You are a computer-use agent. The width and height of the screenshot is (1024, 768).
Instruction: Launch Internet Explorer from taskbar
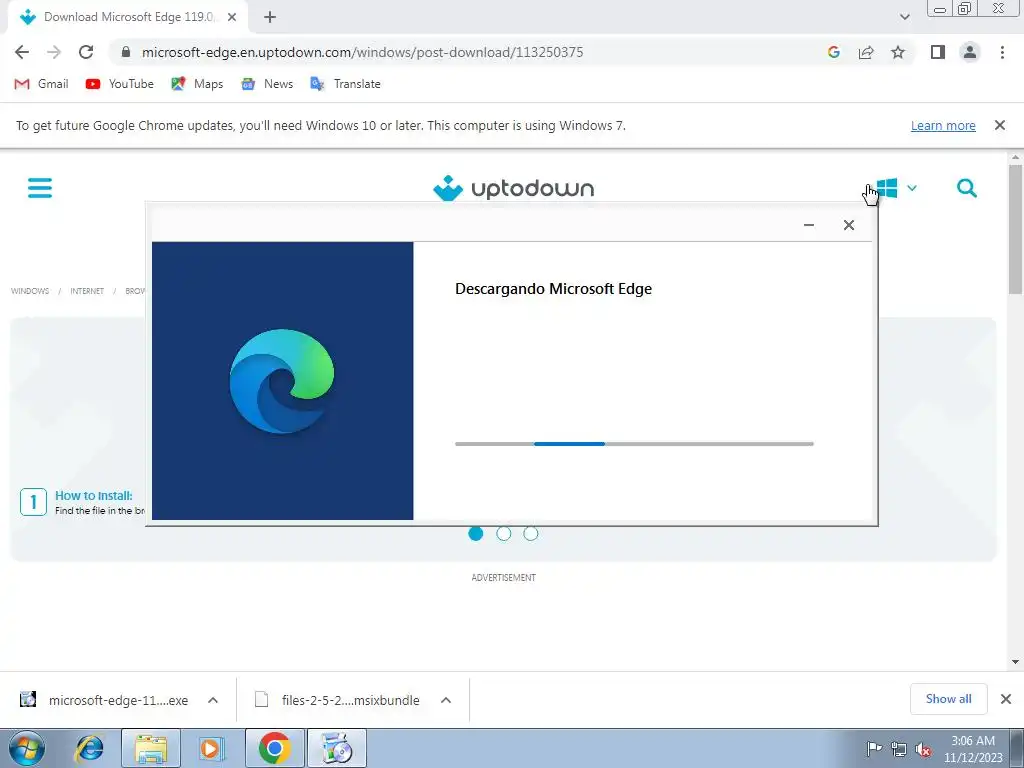pyautogui.click(x=89, y=748)
